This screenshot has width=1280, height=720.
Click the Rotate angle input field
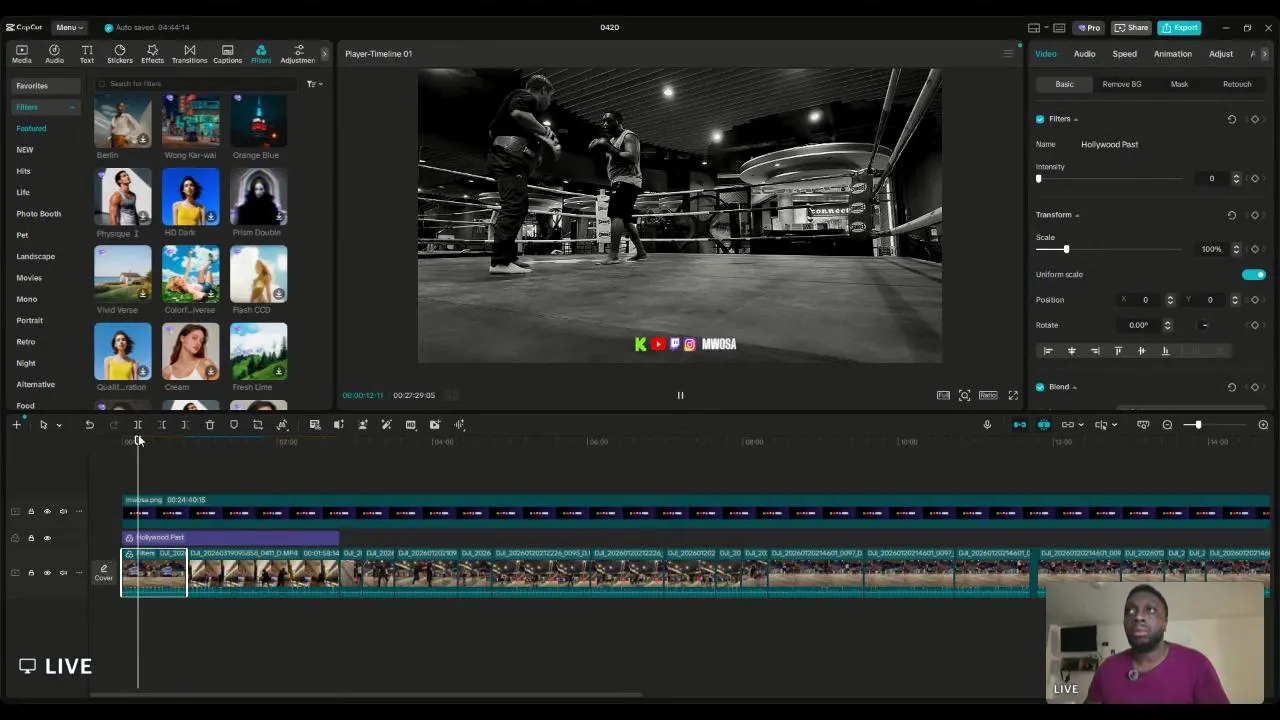(1139, 325)
